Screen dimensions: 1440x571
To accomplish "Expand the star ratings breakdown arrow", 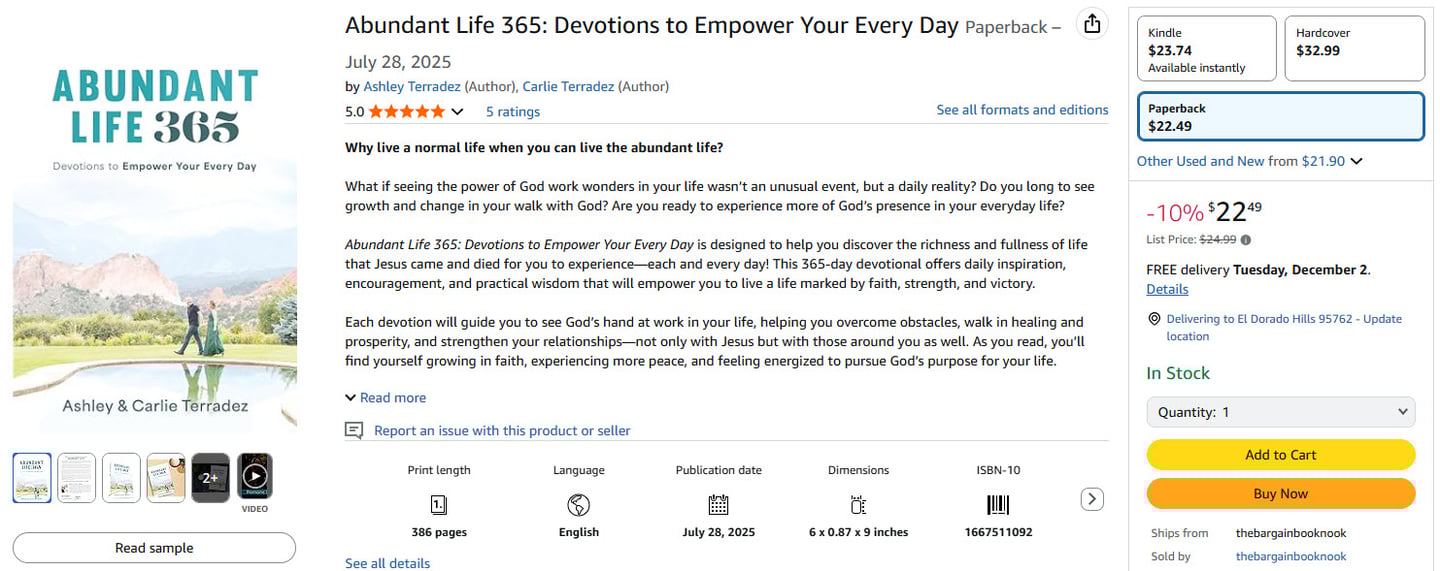I will coord(457,112).
